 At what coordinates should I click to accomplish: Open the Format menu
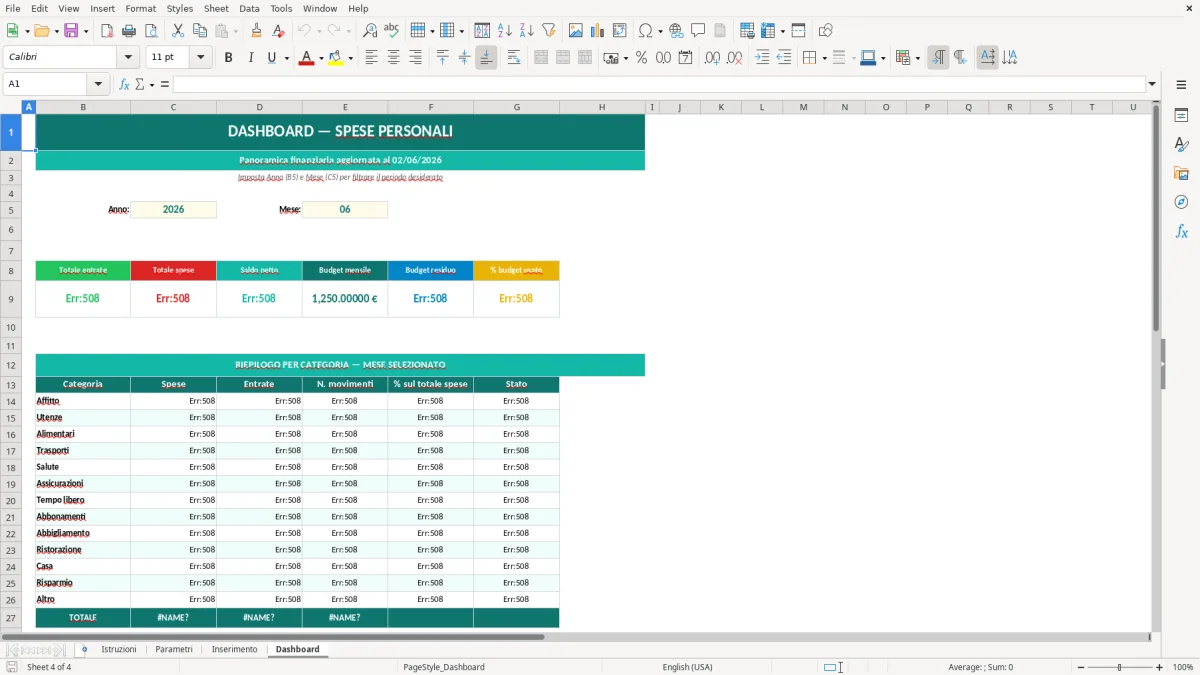pos(140,8)
